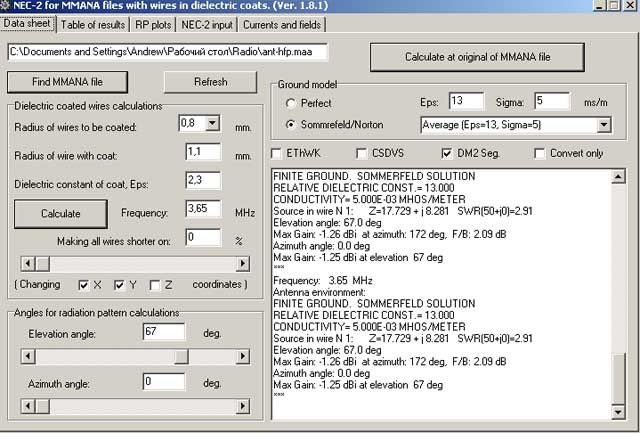The height and width of the screenshot is (433, 640).
Task: Click the Find MMANA file button
Action: (x=67, y=82)
